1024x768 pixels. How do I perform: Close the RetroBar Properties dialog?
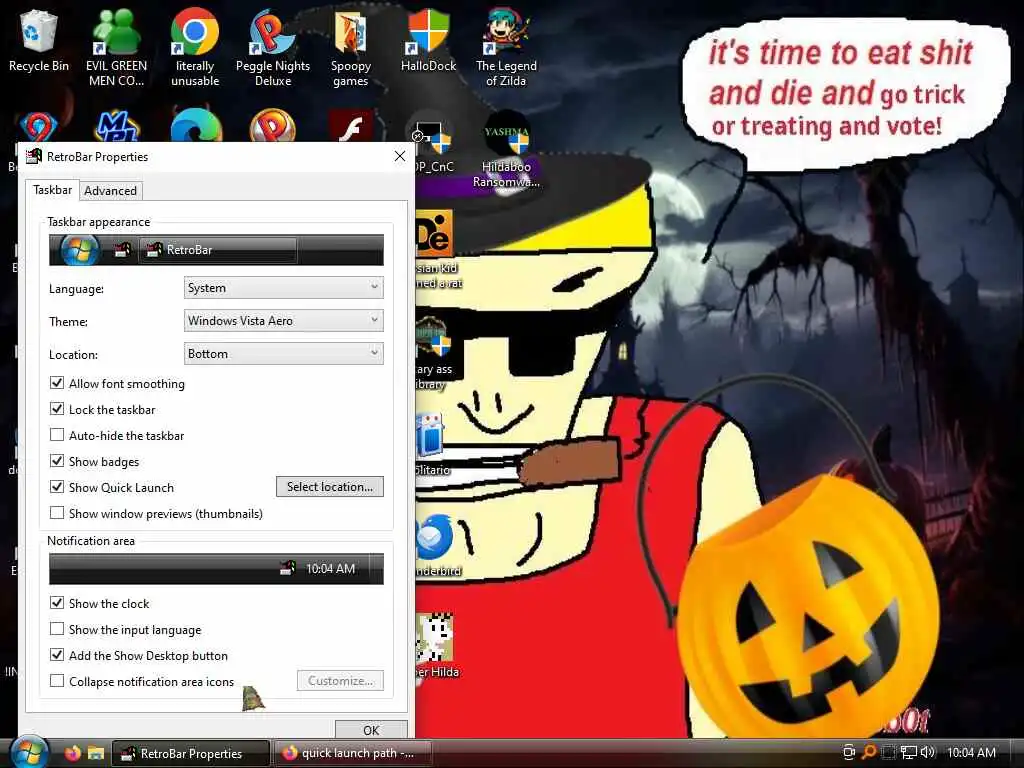point(400,156)
